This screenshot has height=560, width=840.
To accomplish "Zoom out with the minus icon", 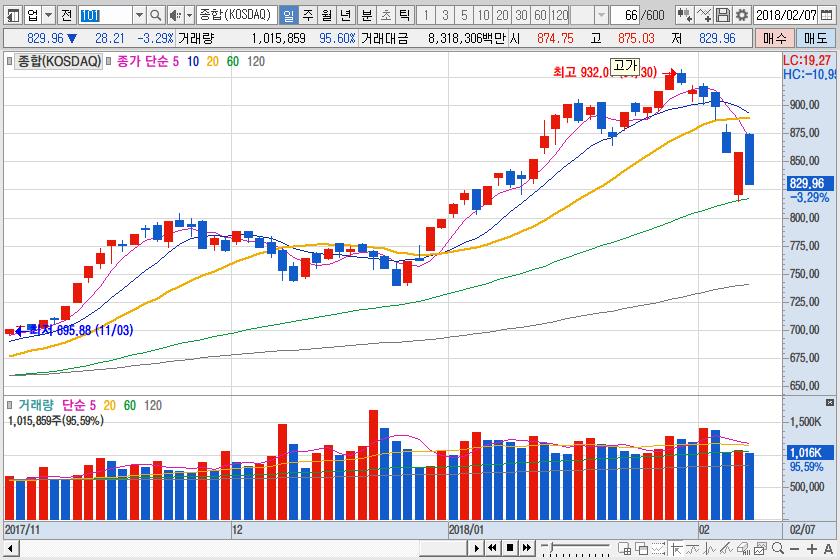I will click(794, 548).
